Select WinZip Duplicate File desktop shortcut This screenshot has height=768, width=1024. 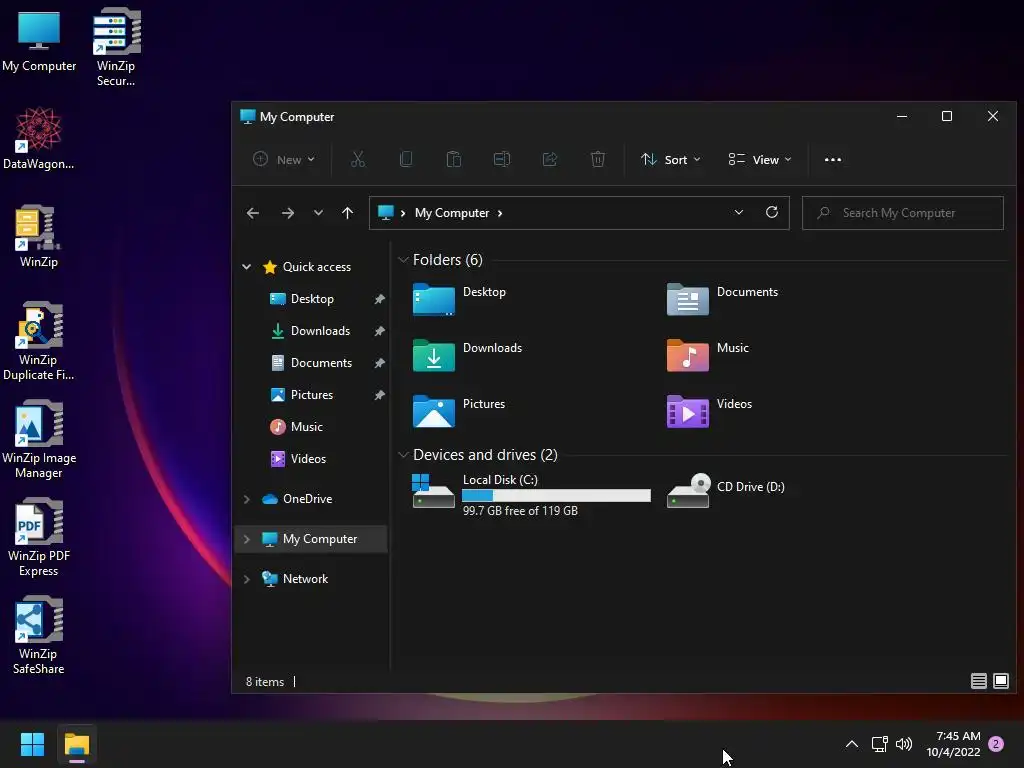pyautogui.click(x=39, y=342)
